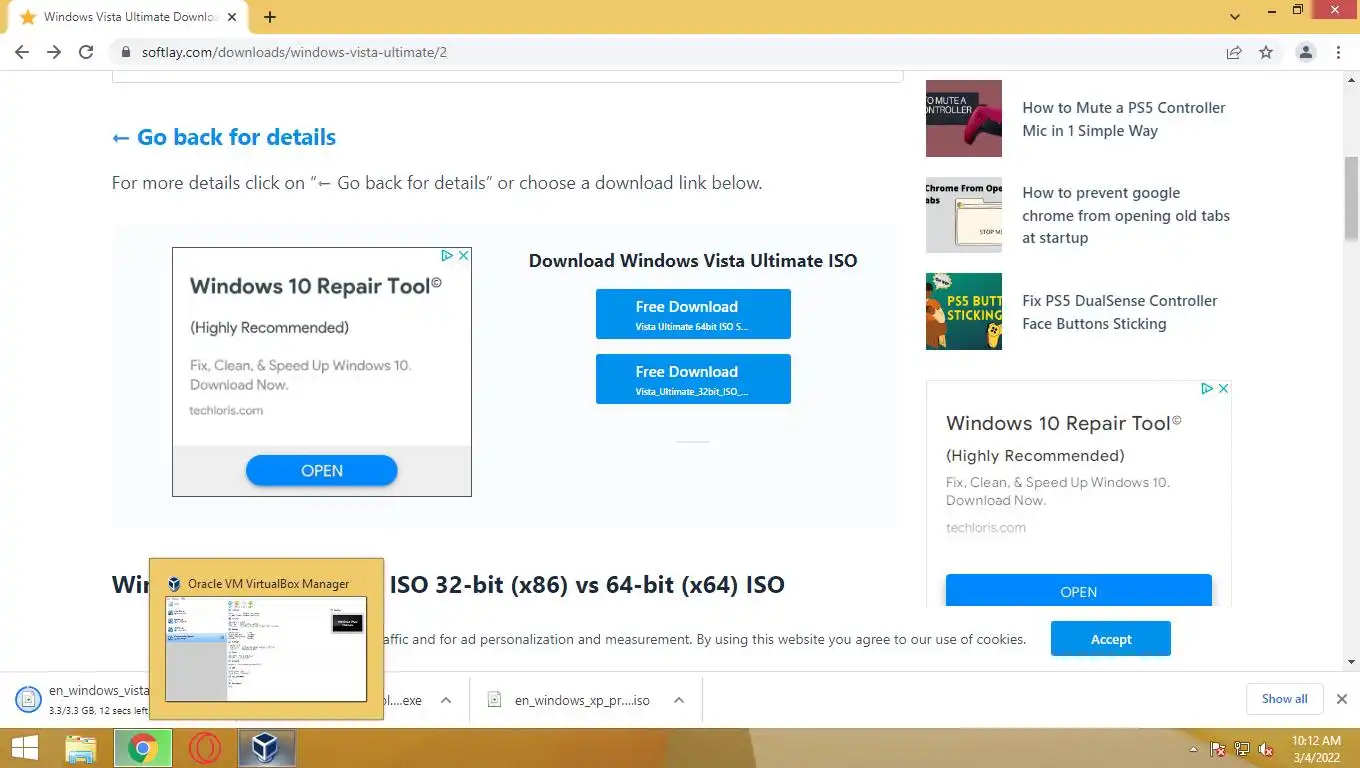The width and height of the screenshot is (1360, 768).
Task: Open Fix PS5 DualSense Controller article
Action: click(x=1119, y=312)
